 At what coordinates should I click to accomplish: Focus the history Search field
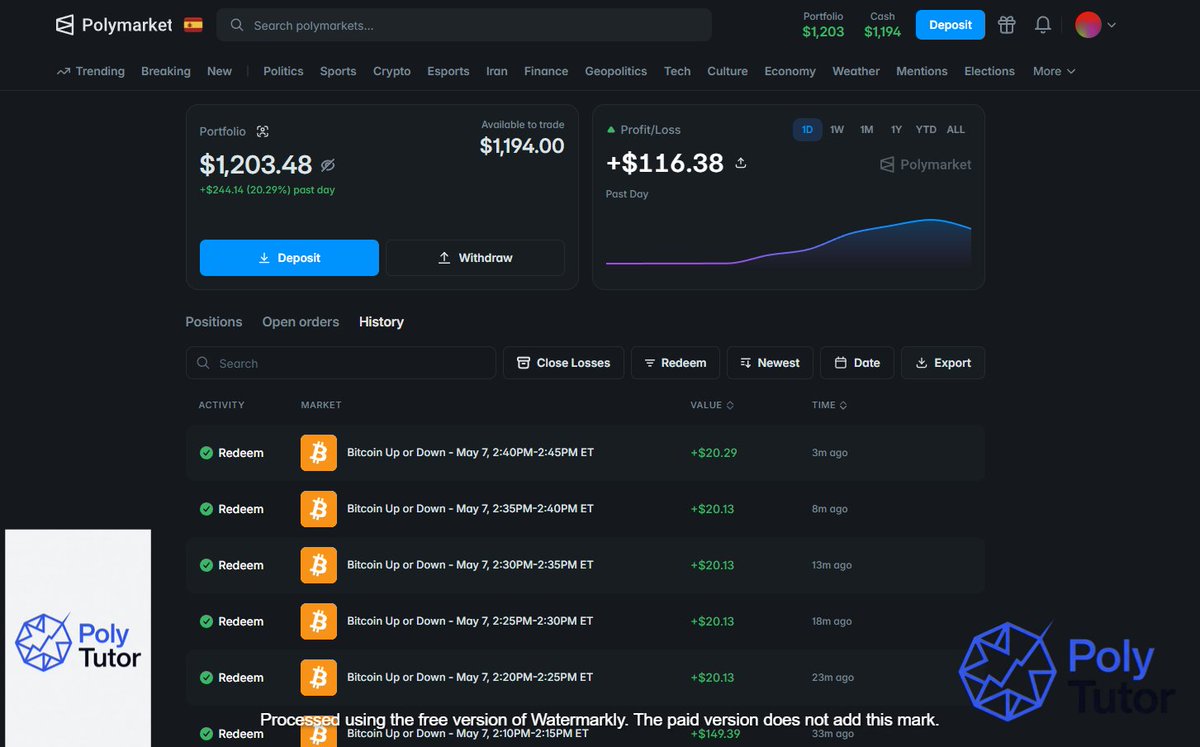(x=341, y=363)
